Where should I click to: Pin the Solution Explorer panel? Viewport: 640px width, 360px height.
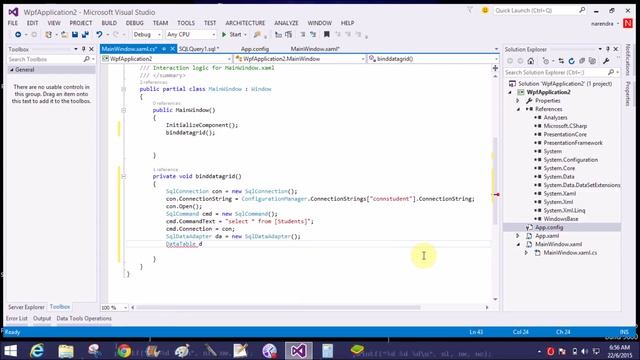click(608, 49)
